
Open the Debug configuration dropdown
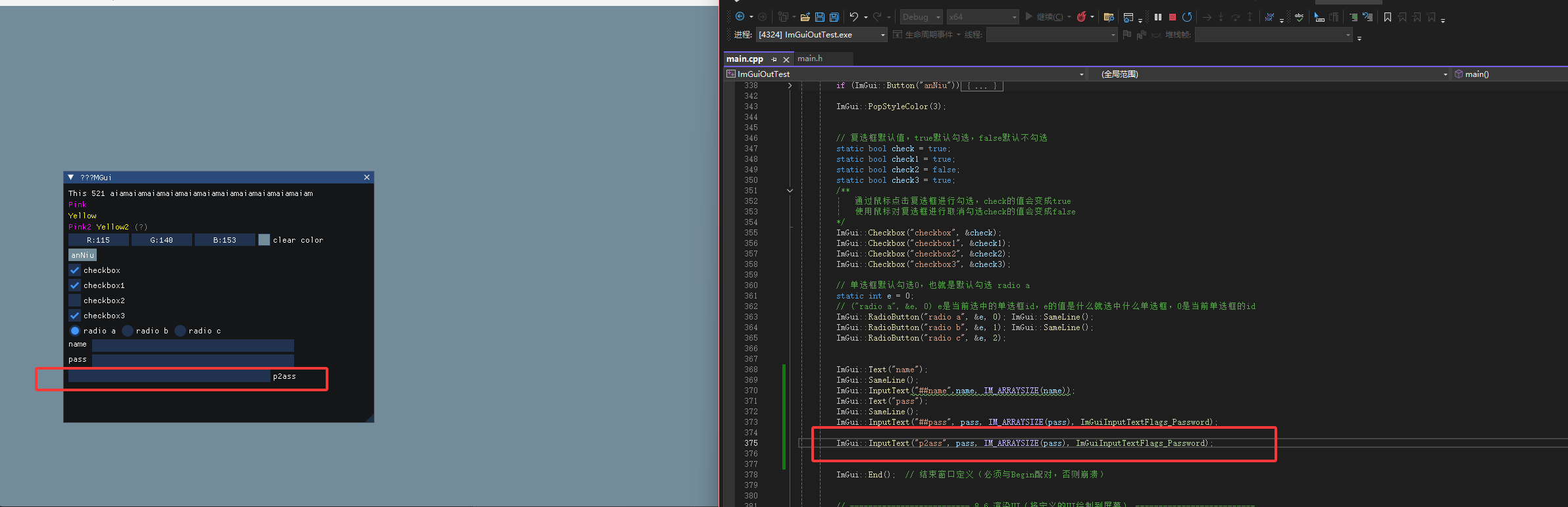point(921,17)
